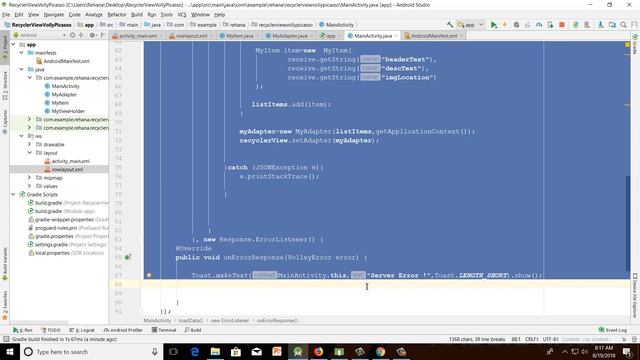
Task: Click the Apply Changes lightning icon
Action: (504, 24)
